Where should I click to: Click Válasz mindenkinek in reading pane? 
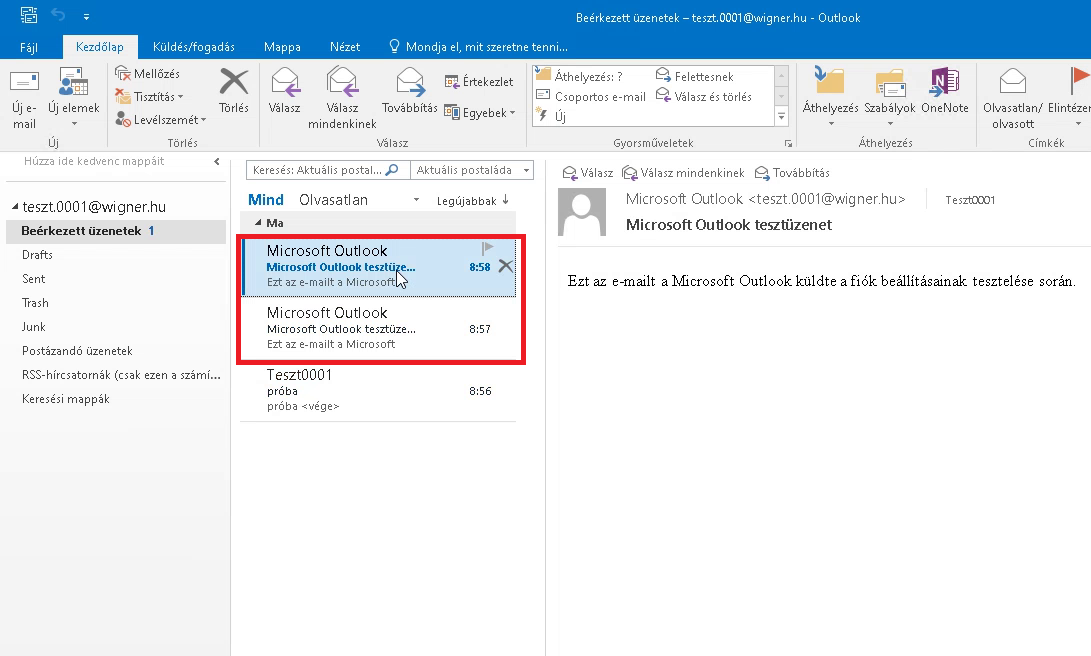[x=683, y=173]
